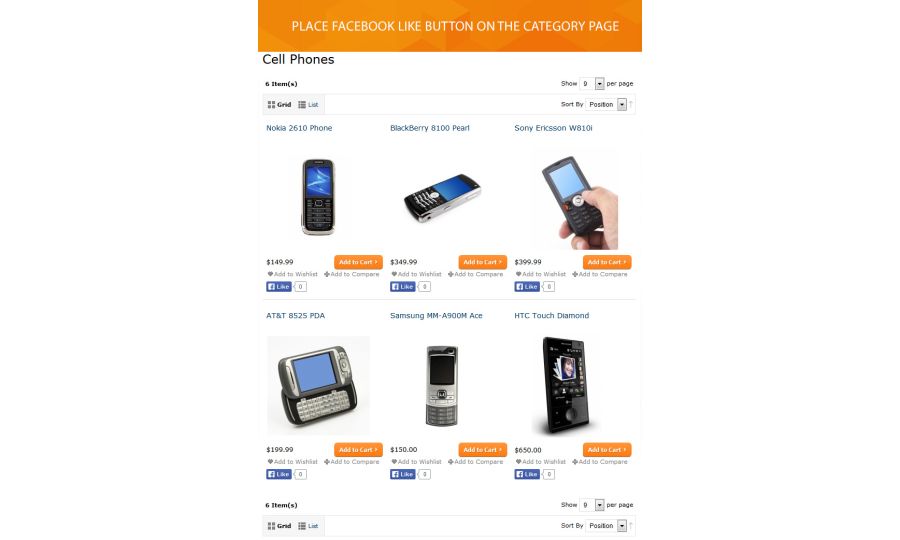Add Nokia 2610 Phone to Wishlist
900x540 pixels.
292,274
